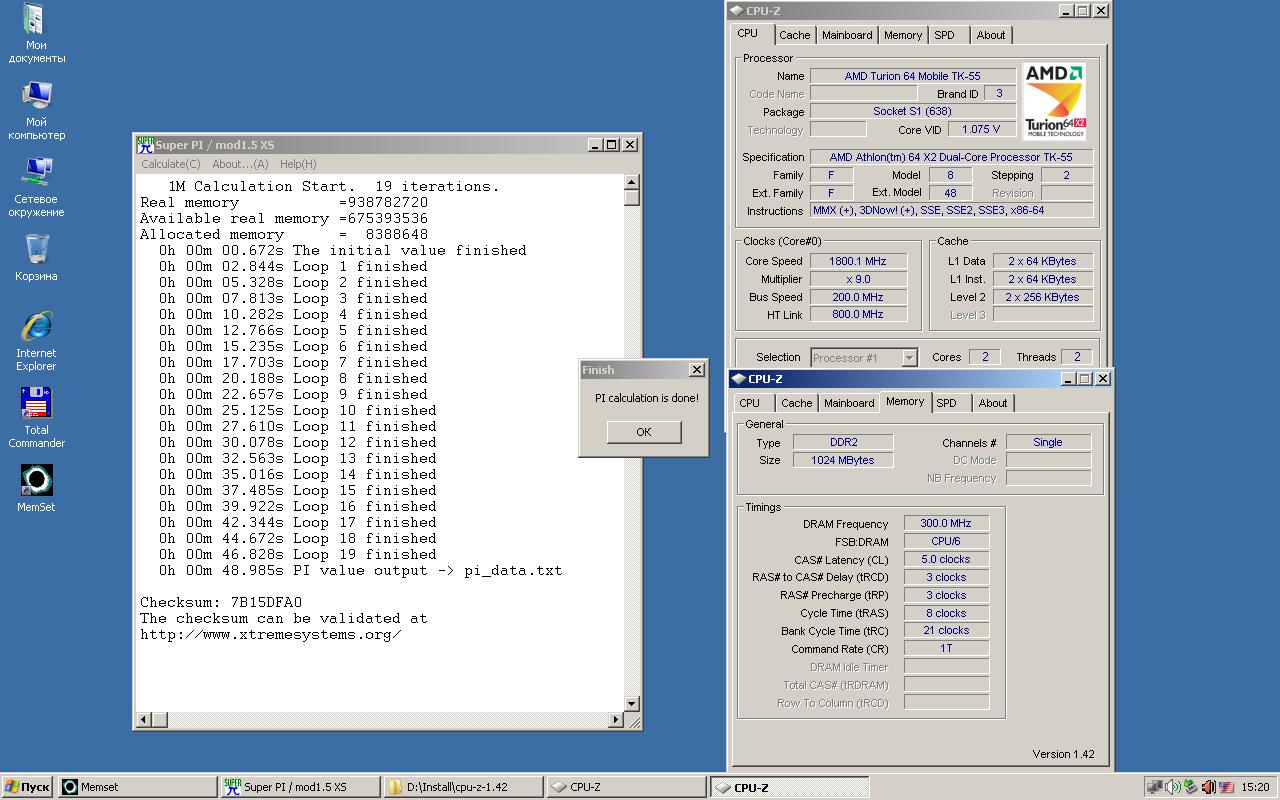The height and width of the screenshot is (800, 1280).
Task: Click the Bank Cycle Time 21 clocks value
Action: pos(946,630)
